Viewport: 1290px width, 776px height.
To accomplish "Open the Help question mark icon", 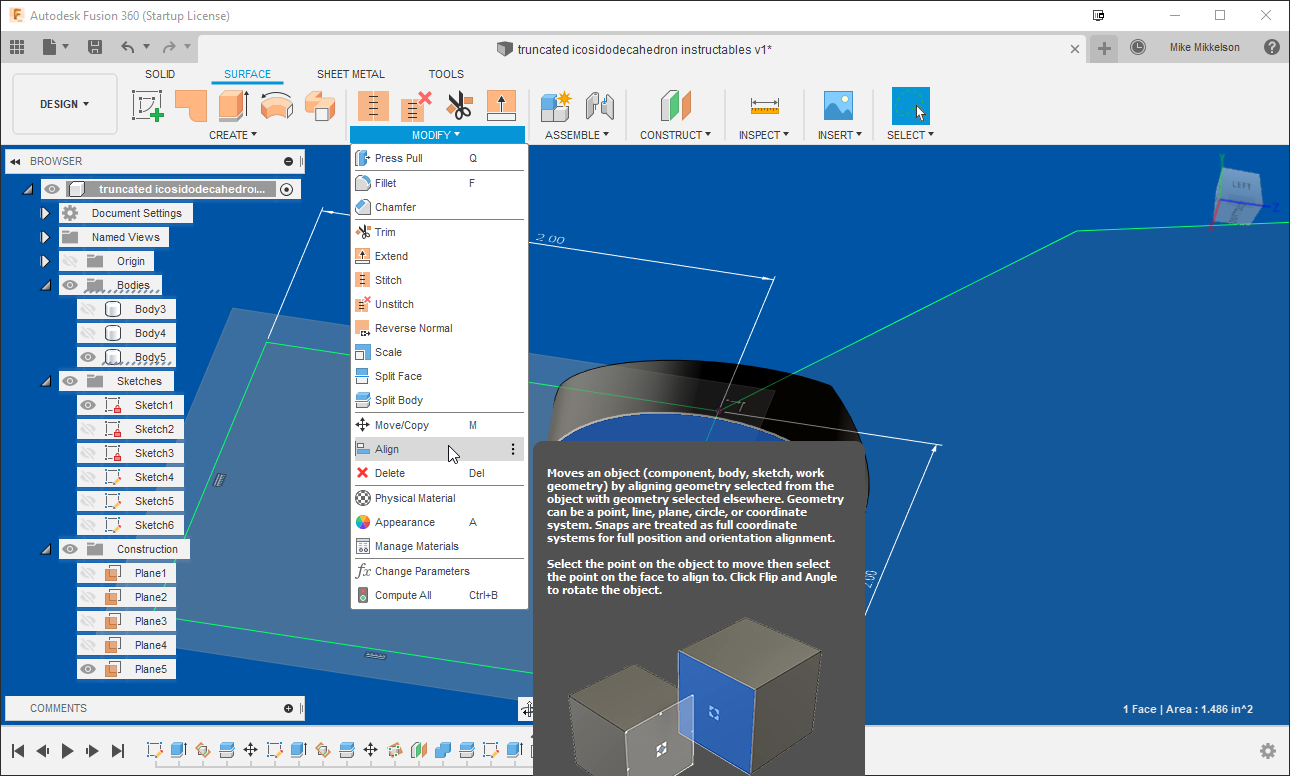I will coord(1271,47).
